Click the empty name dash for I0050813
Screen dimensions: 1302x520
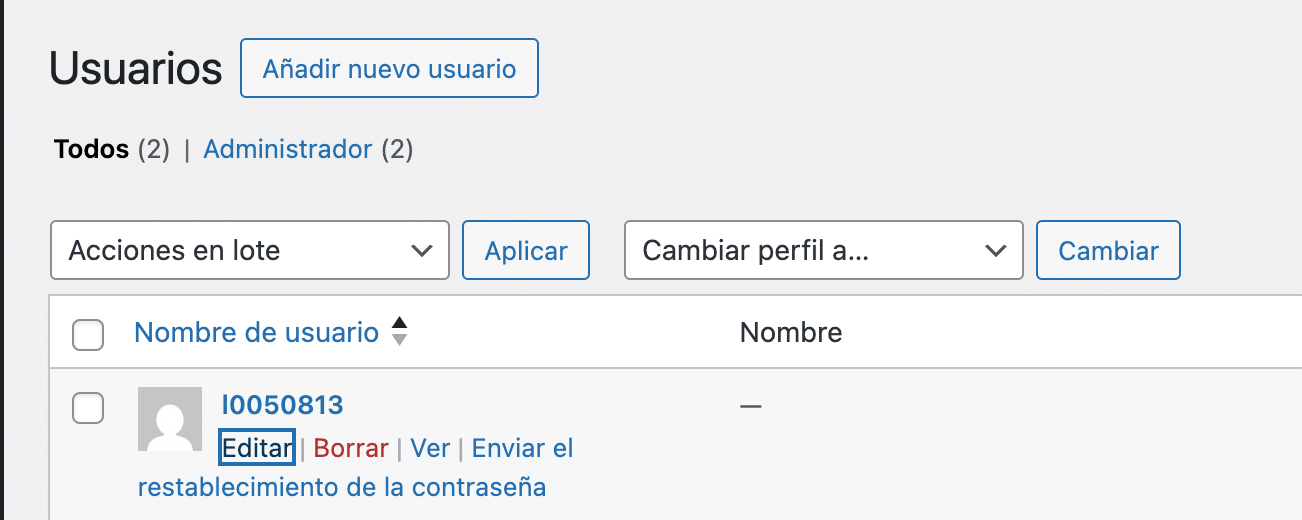(x=750, y=406)
